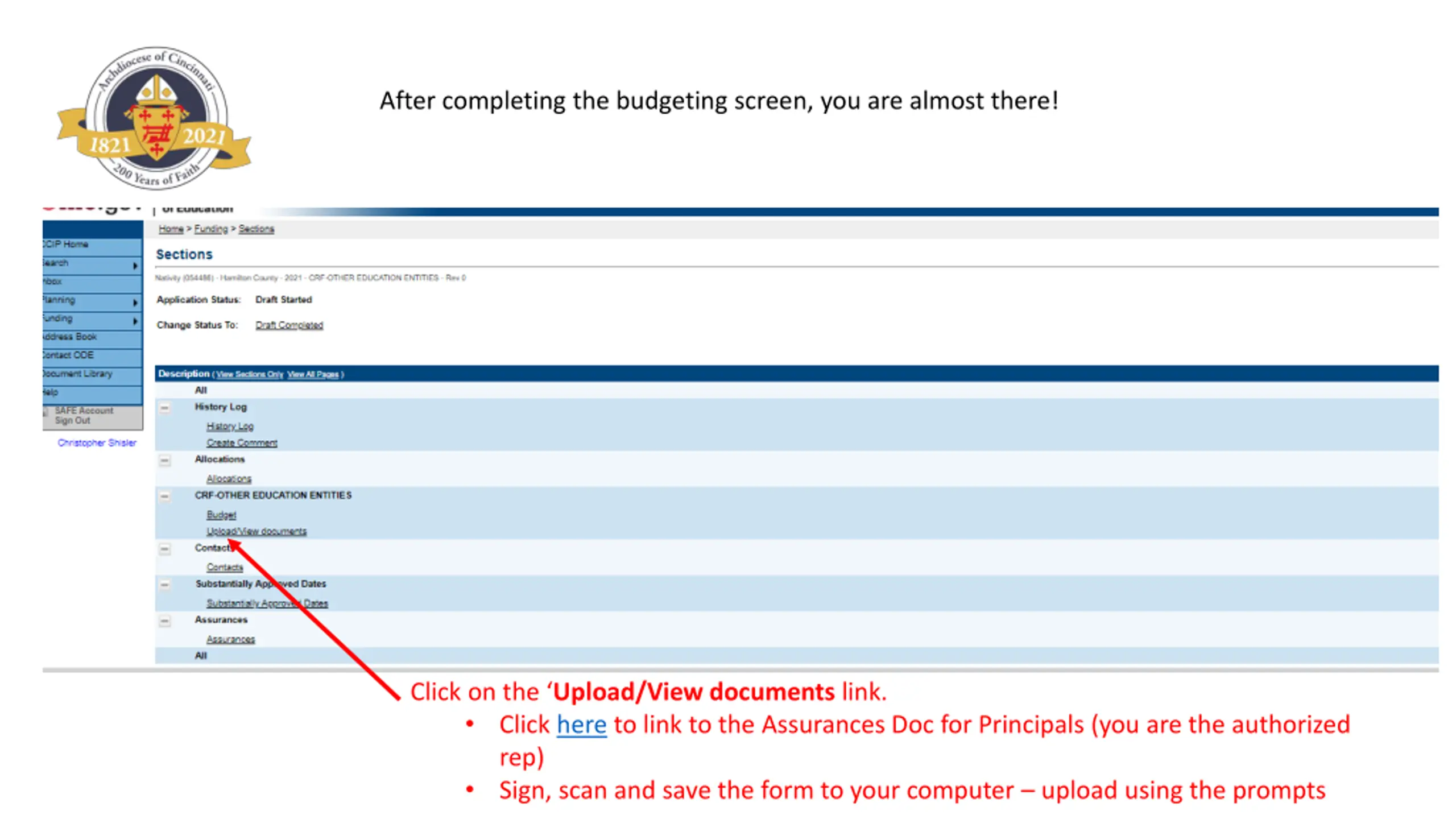Open the Substantially Approved Dates link

267,603
